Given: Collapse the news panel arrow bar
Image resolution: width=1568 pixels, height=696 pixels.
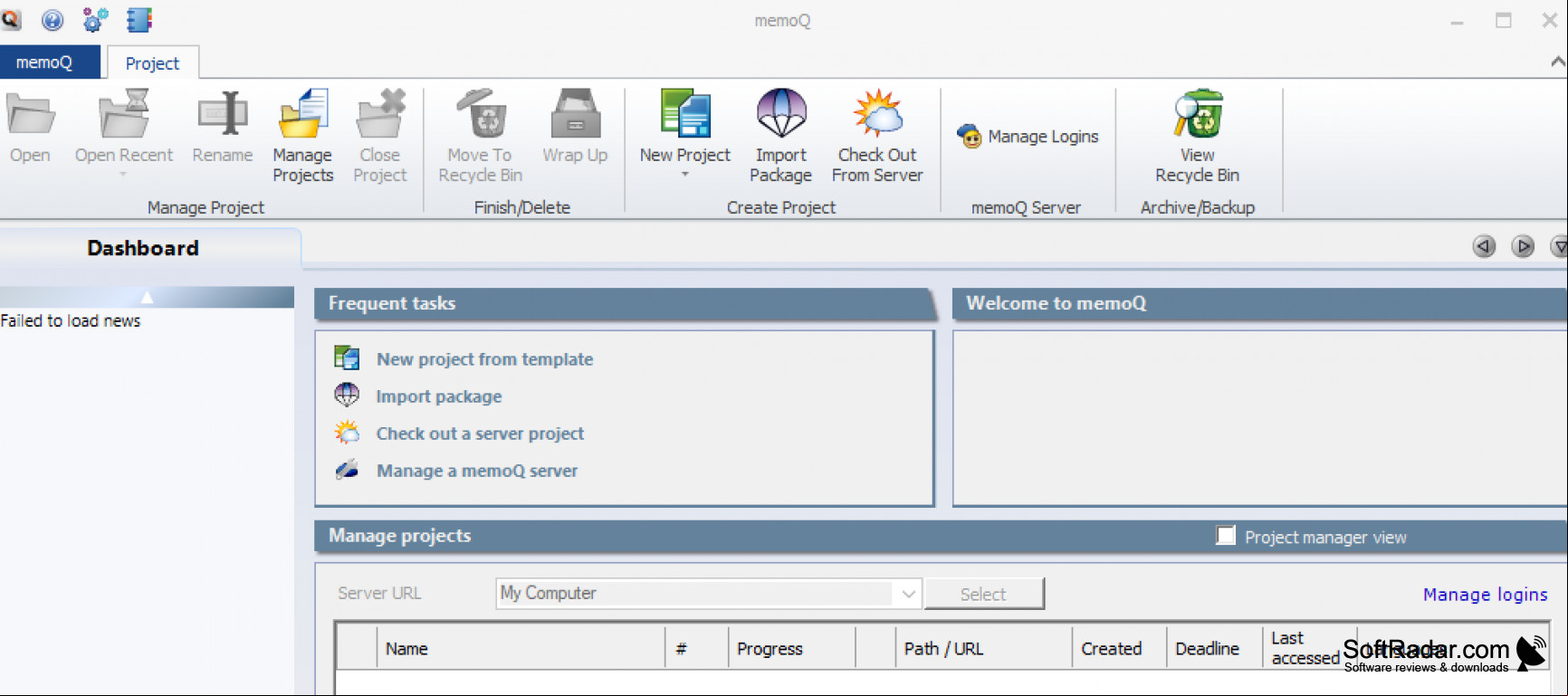Looking at the screenshot, I should point(147,297).
